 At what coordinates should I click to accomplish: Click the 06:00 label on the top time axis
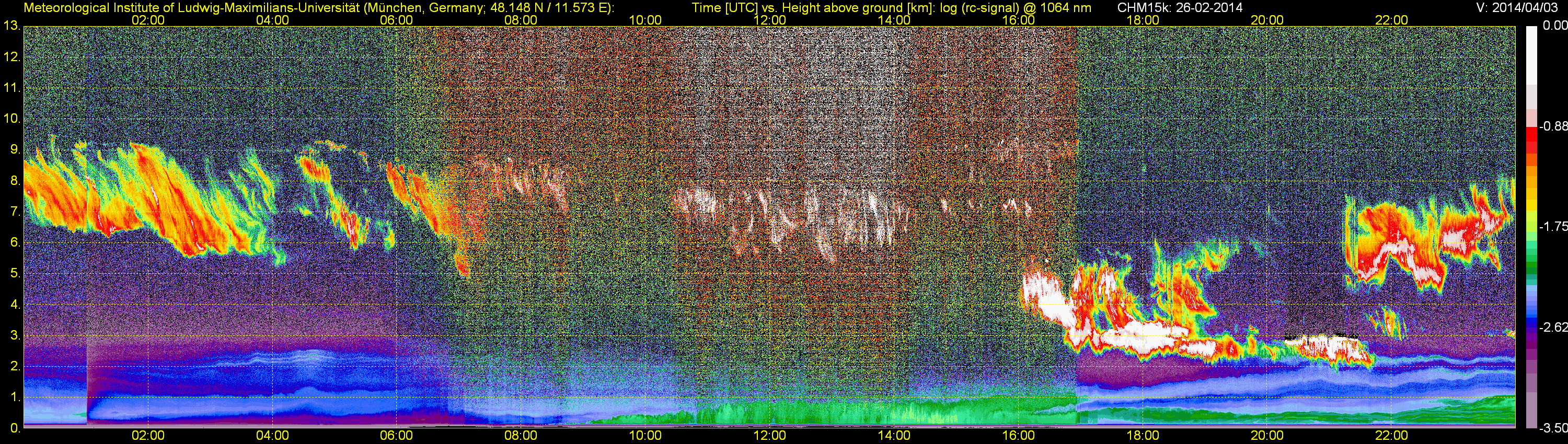click(x=396, y=20)
